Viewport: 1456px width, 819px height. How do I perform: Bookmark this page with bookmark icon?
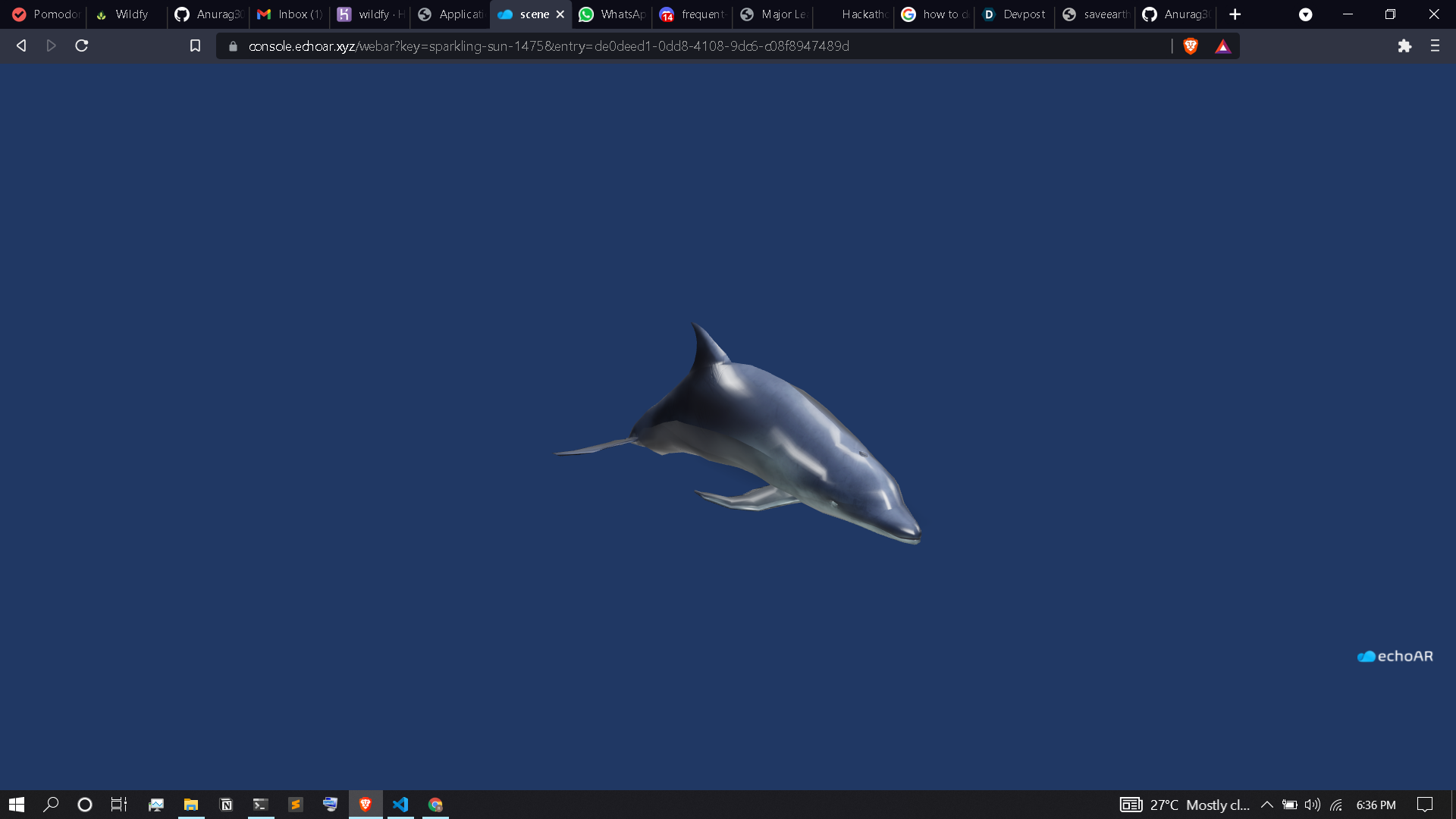(195, 46)
